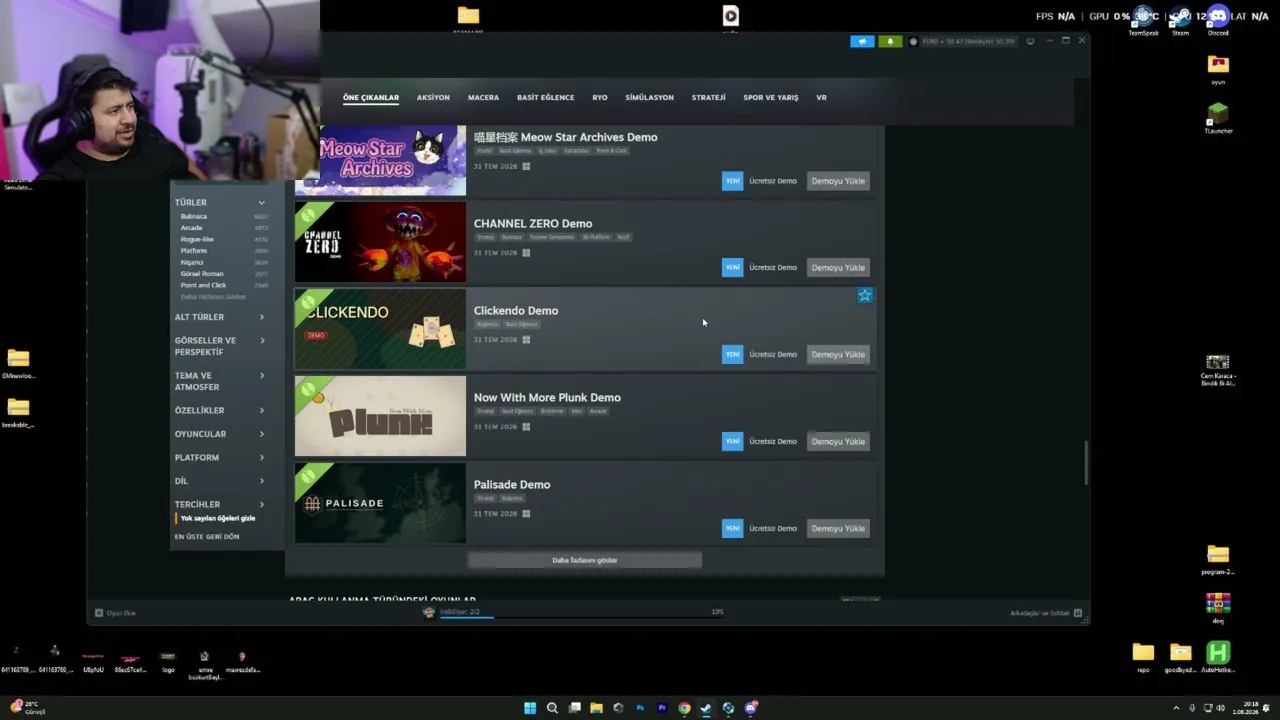Click Windows platform icon under CHANNEL ZERO Demo
The image size is (1280, 720).
pyautogui.click(x=526, y=253)
